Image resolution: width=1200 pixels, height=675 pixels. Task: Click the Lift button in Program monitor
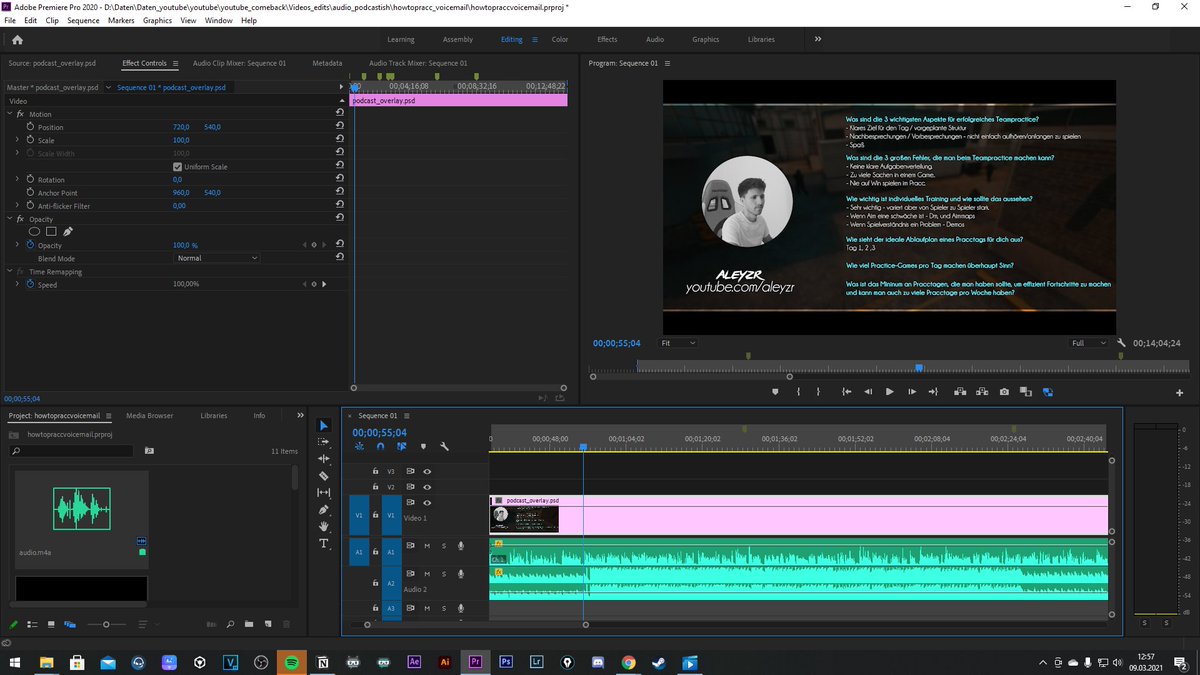point(960,392)
